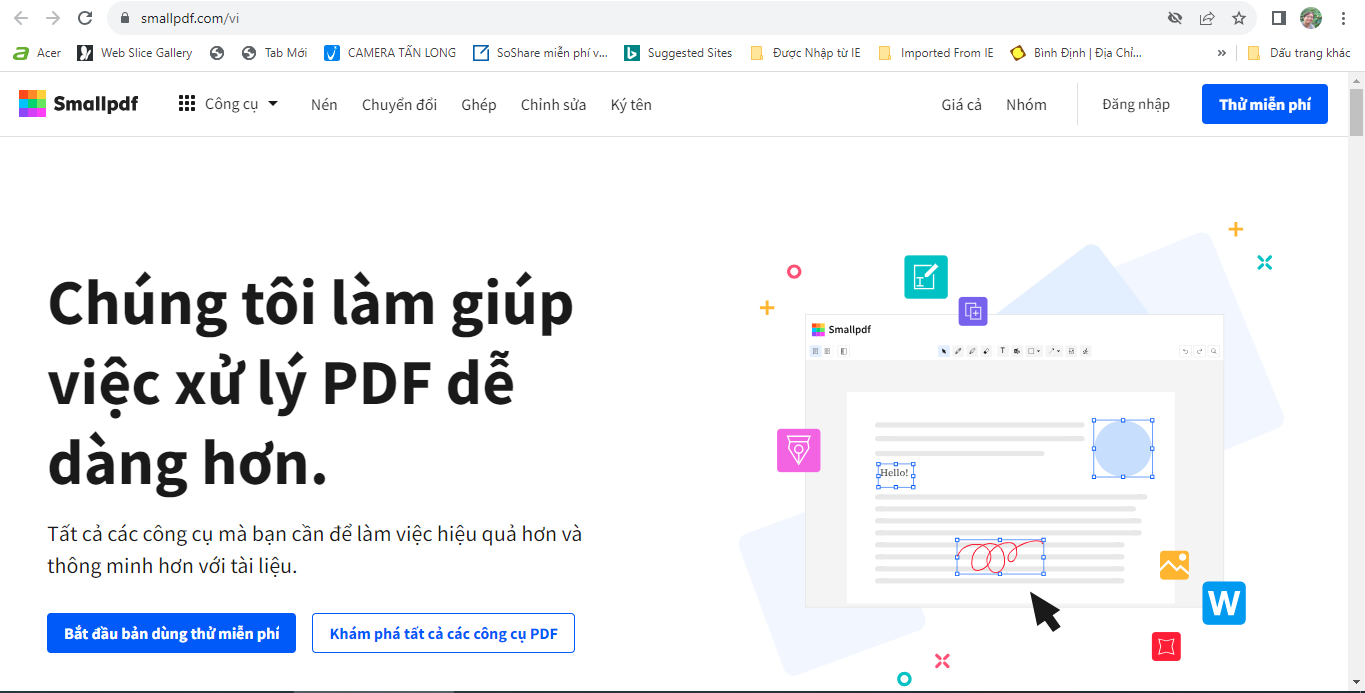Click the pink eSign pen icon in illustration
This screenshot has width=1365, height=693.
(x=799, y=450)
